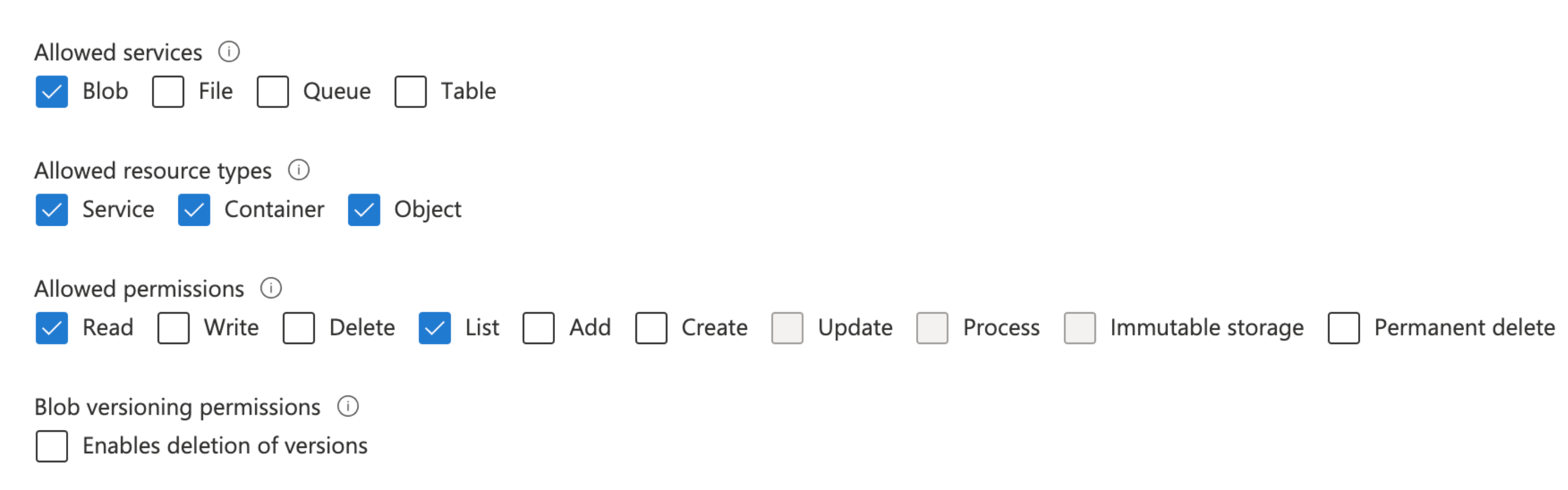Disable the Container resource type
The width and height of the screenshot is (1568, 490).
(x=194, y=210)
